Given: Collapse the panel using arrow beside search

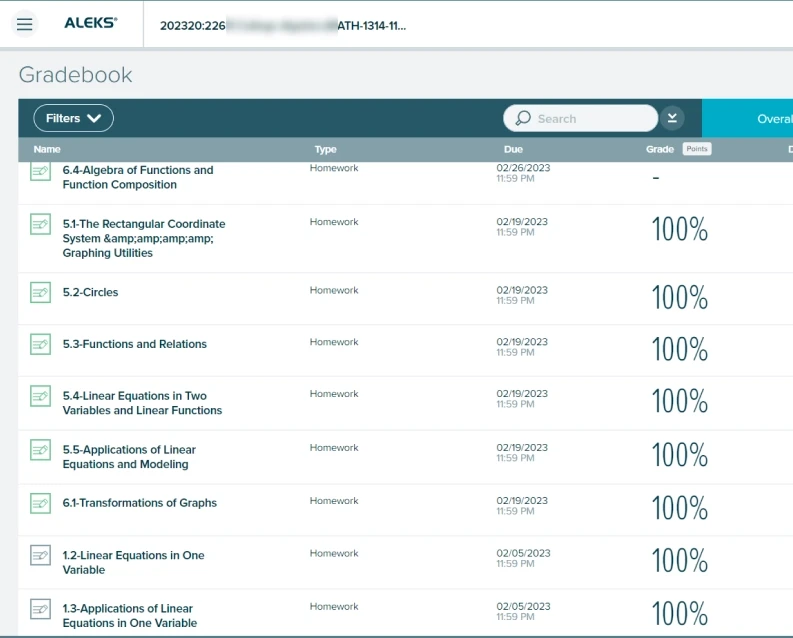Looking at the screenshot, I should point(672,118).
